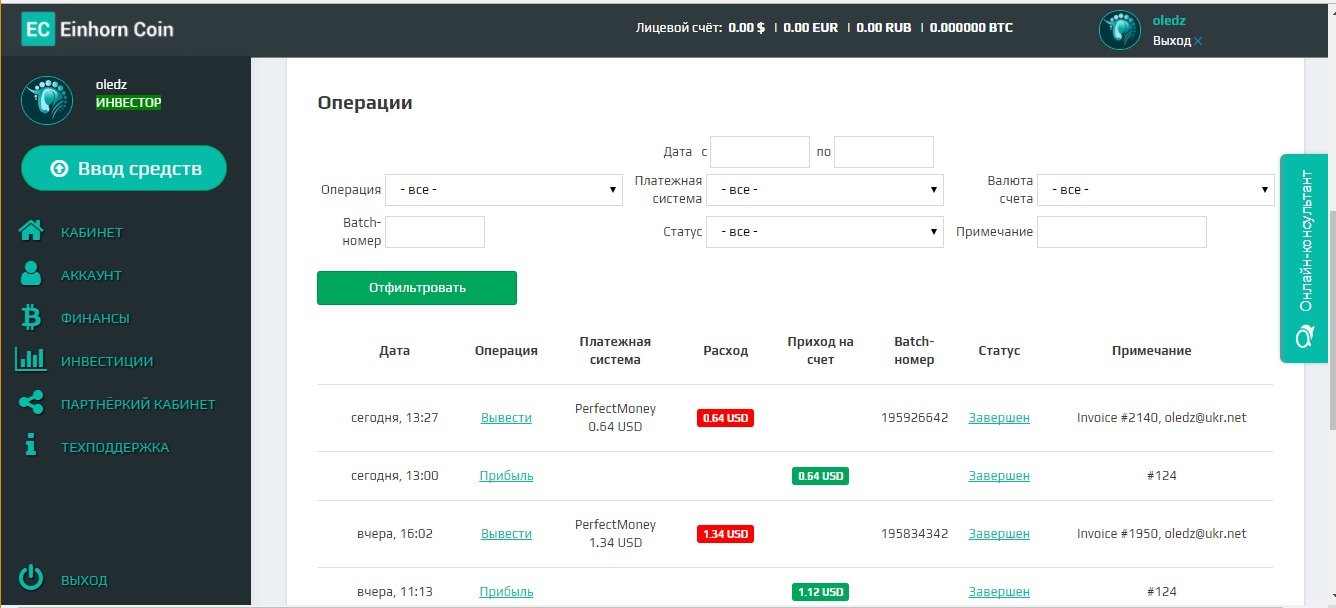Click Прибыль link in сегодня 13:00 row

coord(506,476)
